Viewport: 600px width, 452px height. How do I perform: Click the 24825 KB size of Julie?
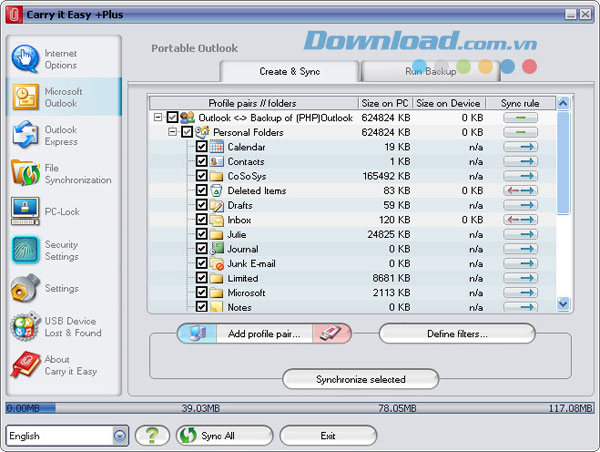[x=389, y=234]
